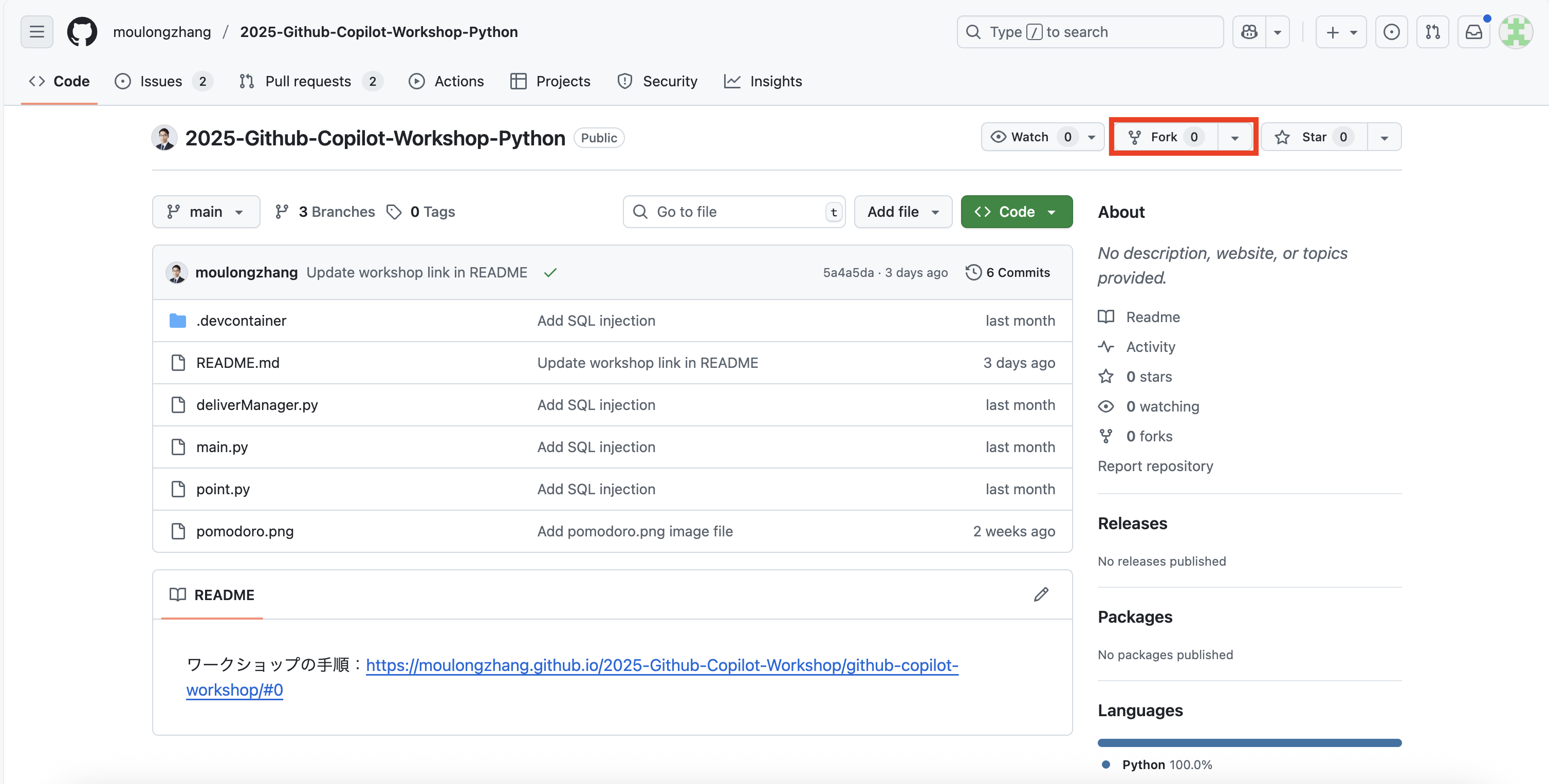Viewport: 1549px width, 784px height.
Task: Expand the Copilot dropdown arrow
Action: pyautogui.click(x=1278, y=32)
